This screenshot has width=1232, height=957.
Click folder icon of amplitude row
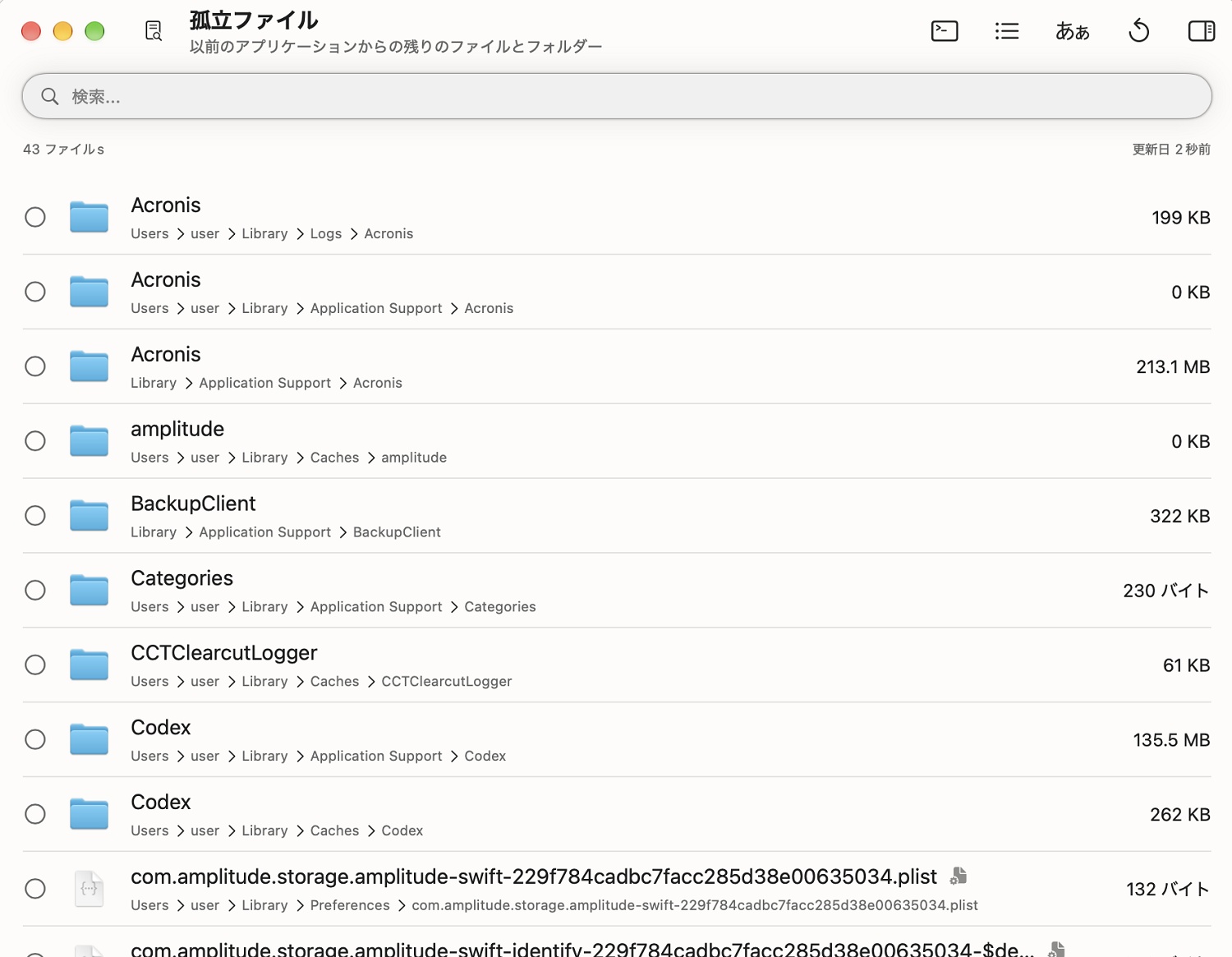pos(89,441)
